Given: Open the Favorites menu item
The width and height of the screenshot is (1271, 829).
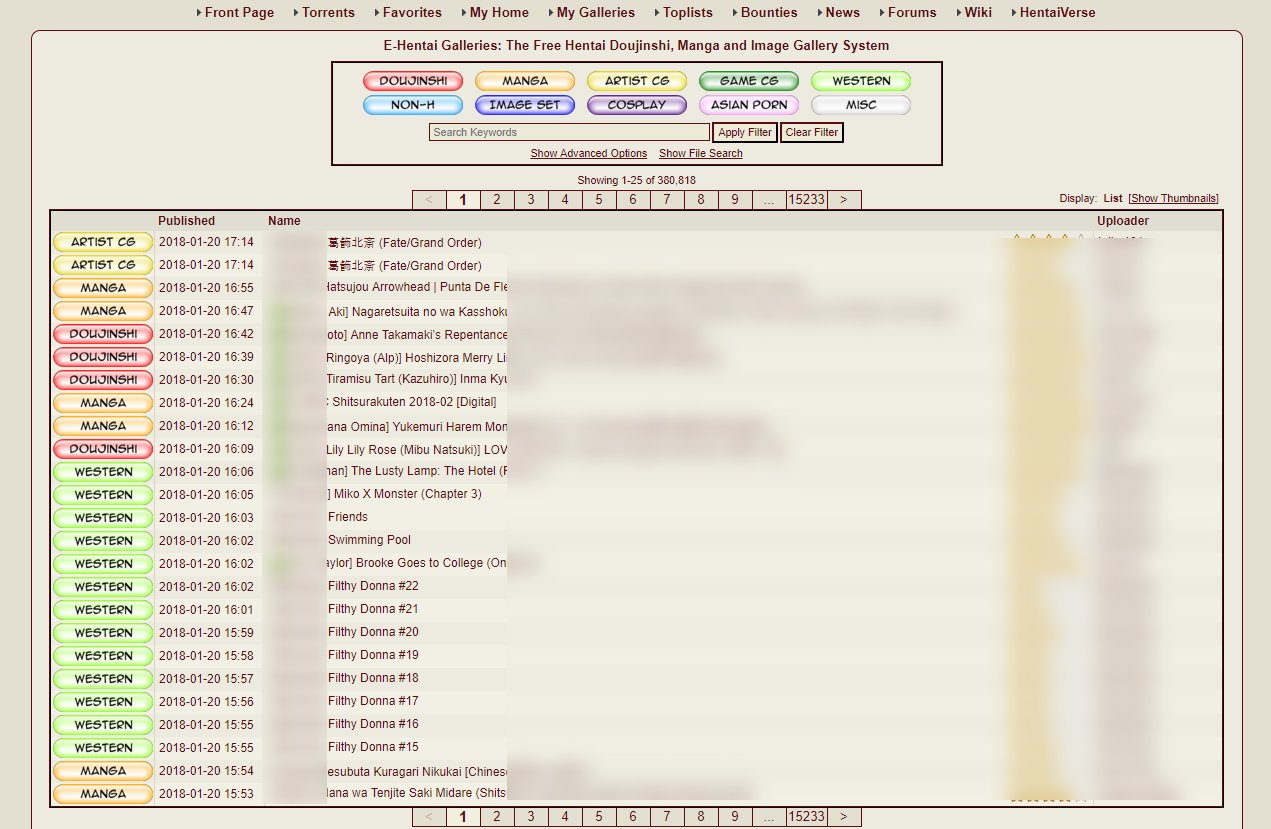Looking at the screenshot, I should click(x=412, y=13).
